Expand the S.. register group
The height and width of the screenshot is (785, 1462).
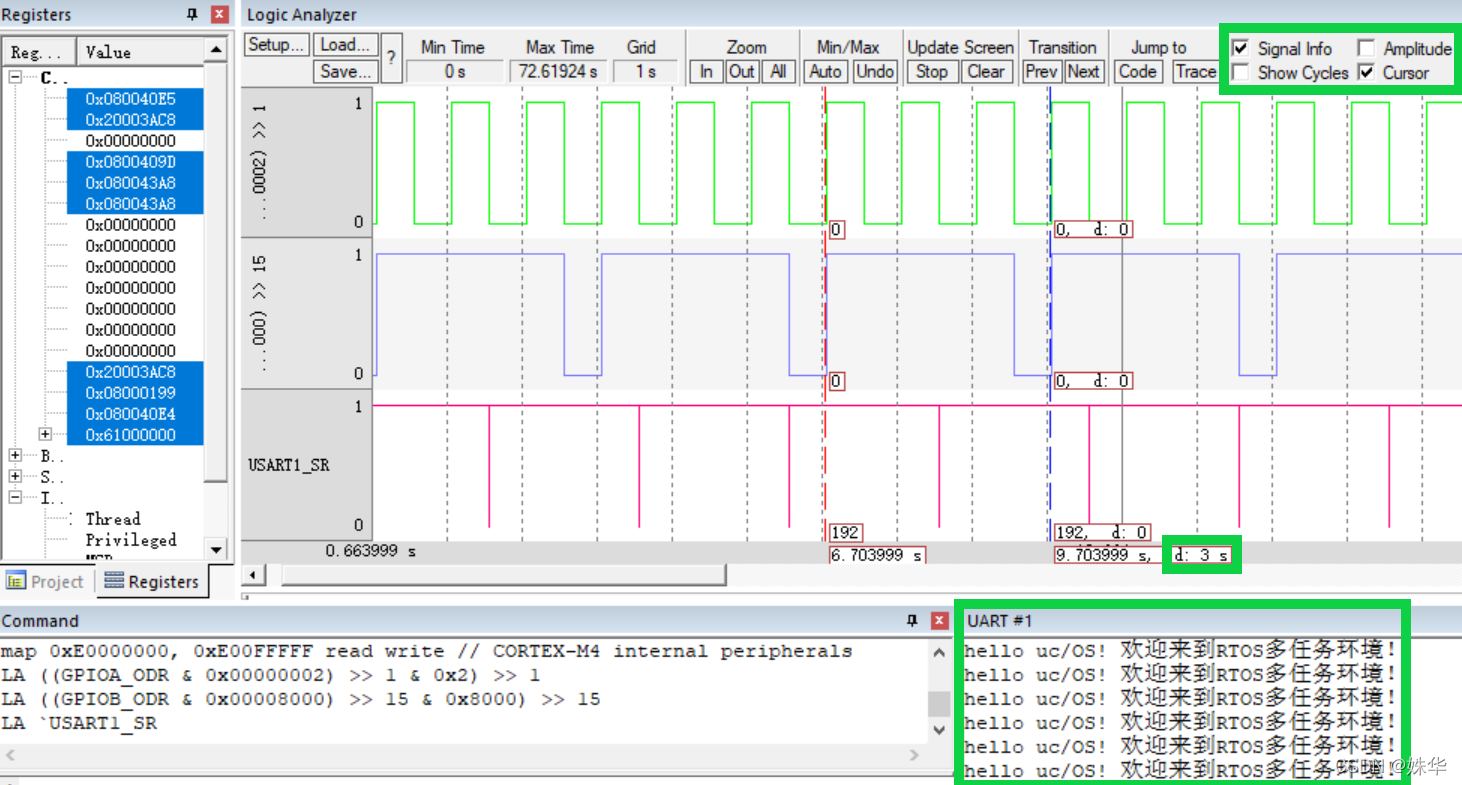pos(16,476)
